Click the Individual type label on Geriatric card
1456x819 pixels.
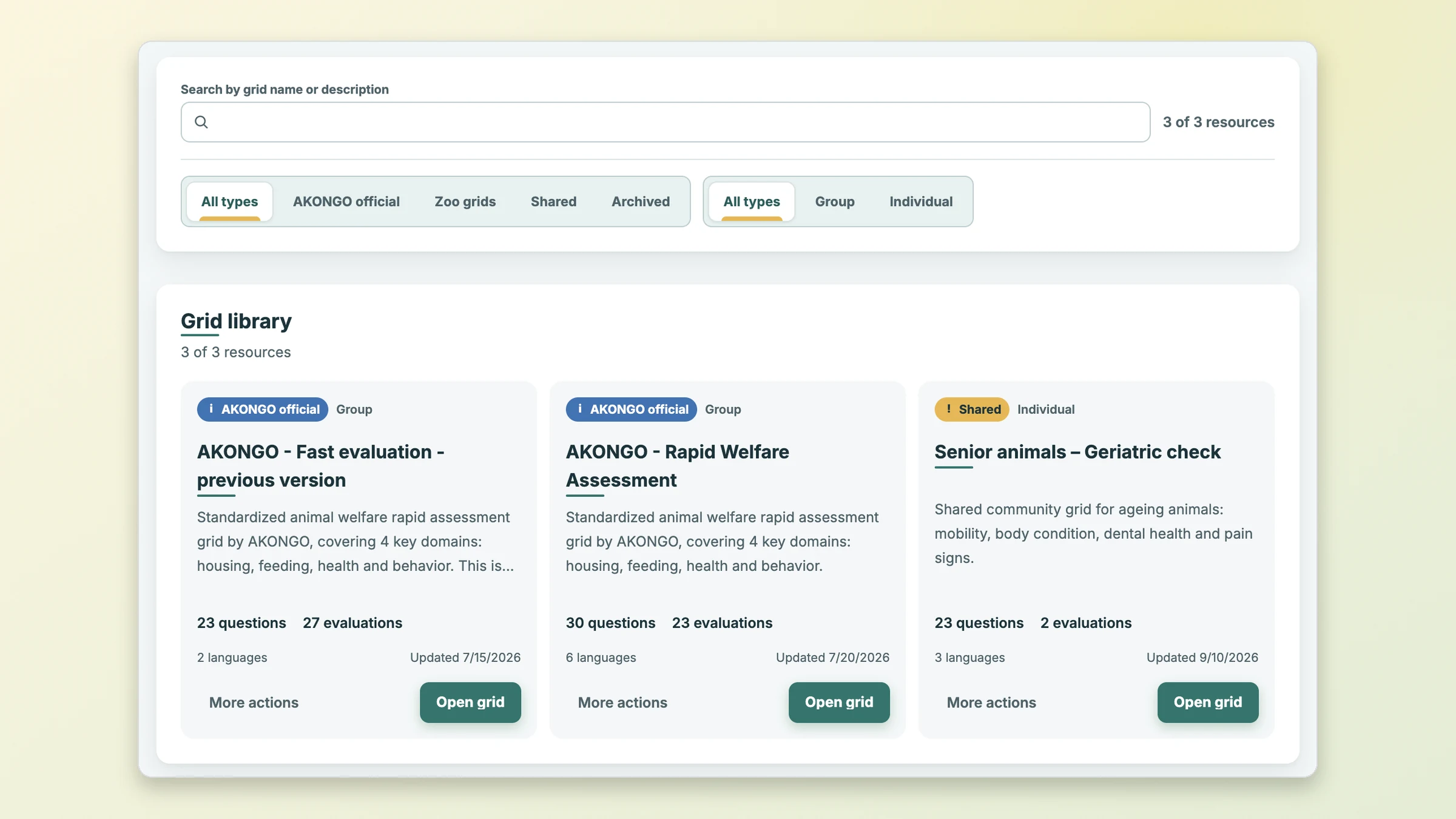[x=1045, y=409]
